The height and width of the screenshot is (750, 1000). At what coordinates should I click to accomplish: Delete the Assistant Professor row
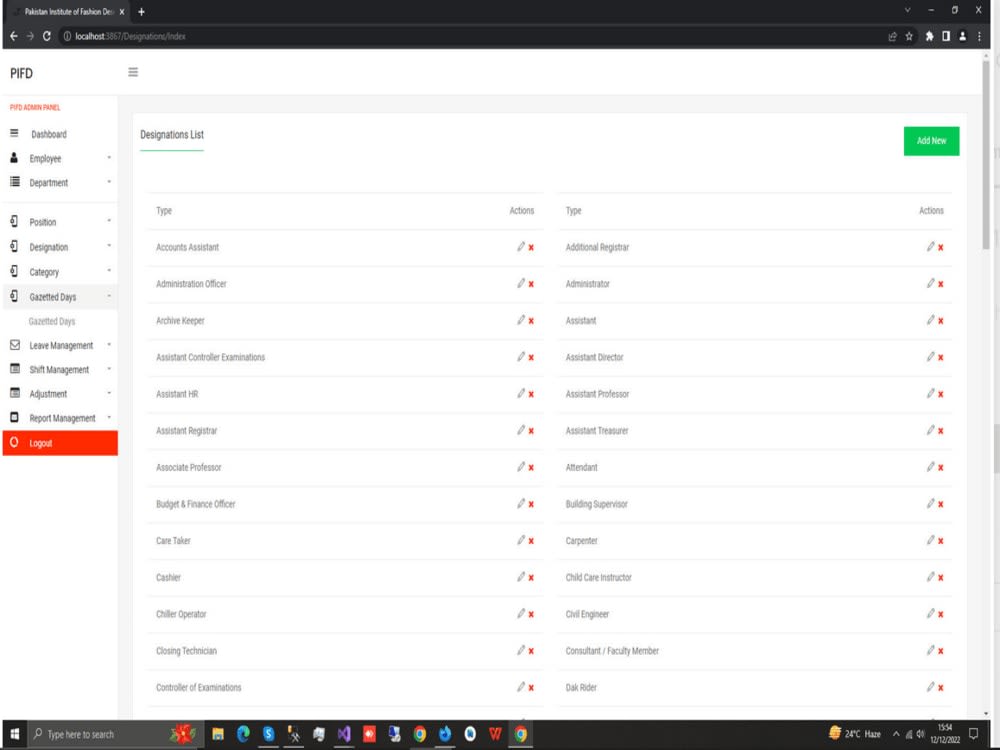(940, 394)
